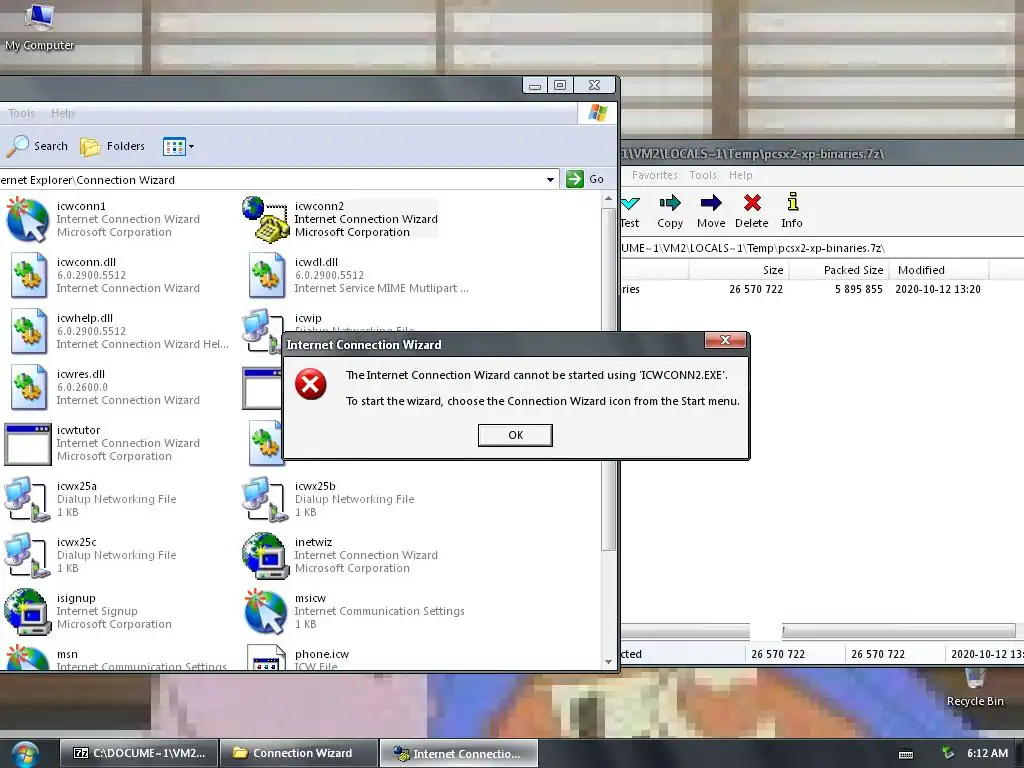Click the keyboard tray icon
Image resolution: width=1024 pixels, height=768 pixels.
[x=906, y=754]
